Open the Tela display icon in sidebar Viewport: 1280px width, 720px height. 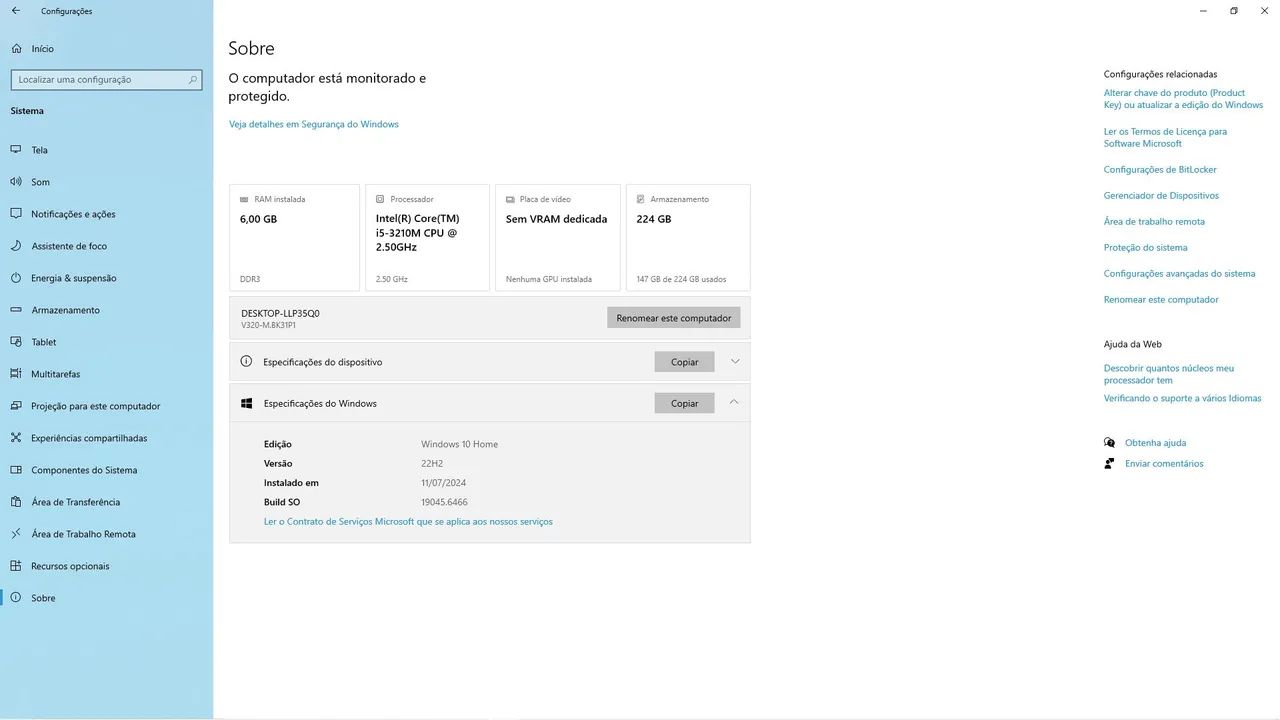click(x=15, y=150)
